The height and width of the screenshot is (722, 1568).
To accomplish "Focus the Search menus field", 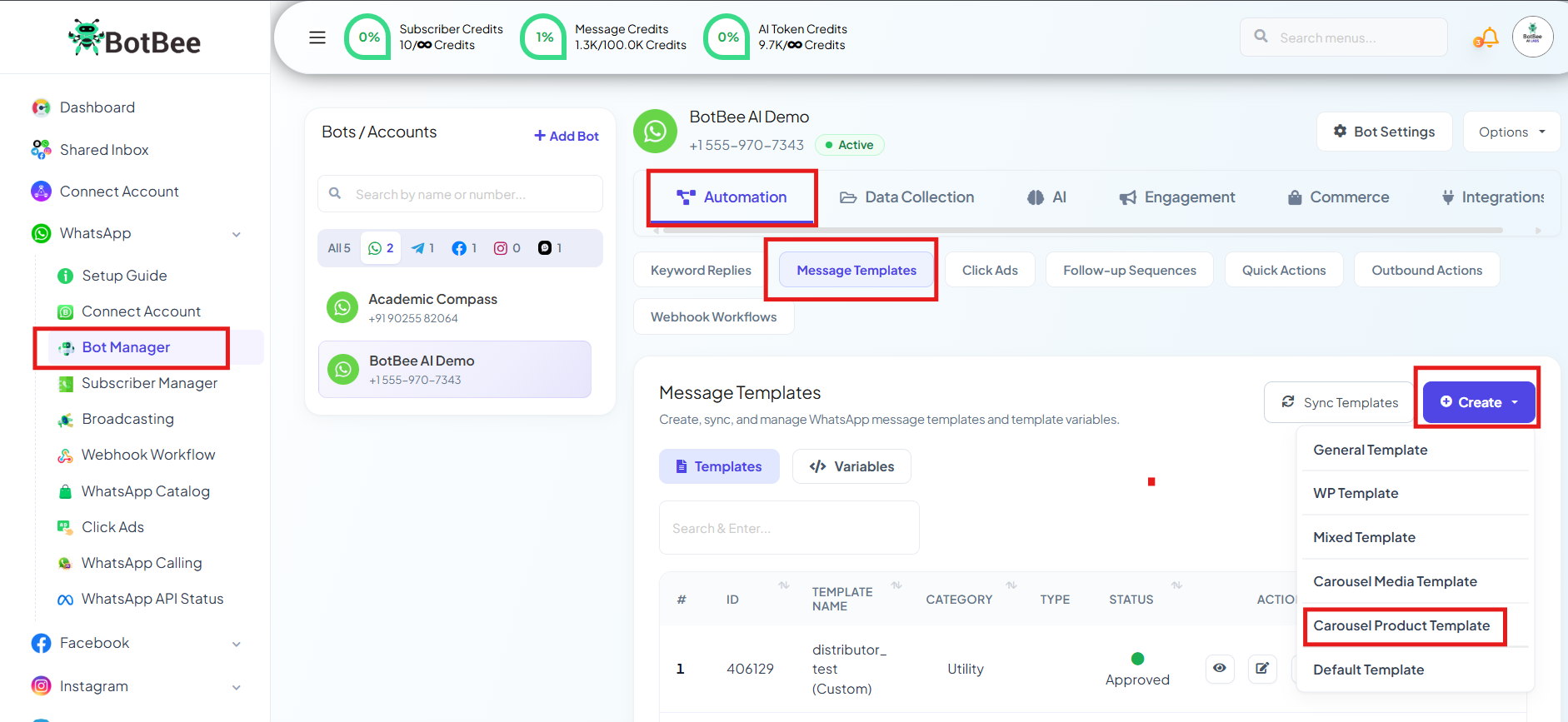I will [x=1344, y=37].
